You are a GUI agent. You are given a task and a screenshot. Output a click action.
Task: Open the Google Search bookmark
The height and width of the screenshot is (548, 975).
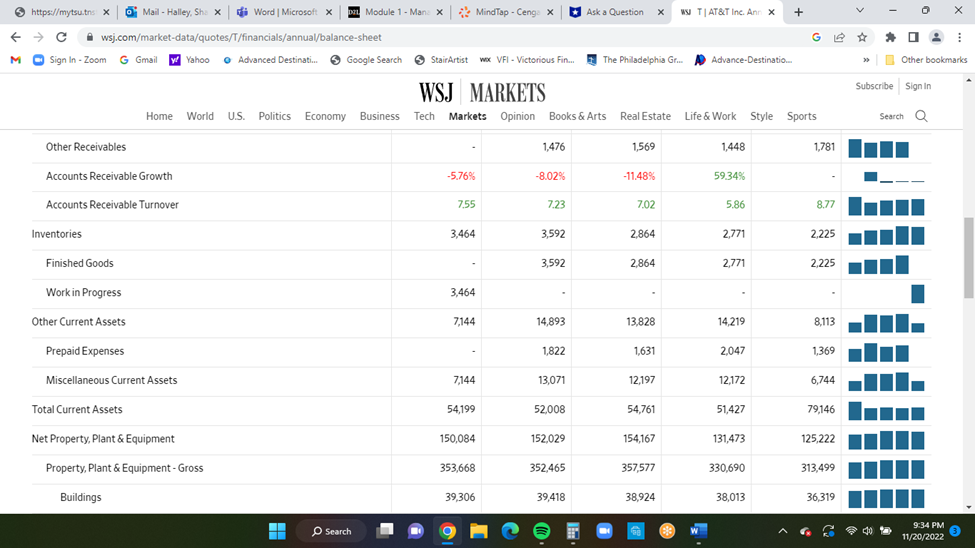(366, 60)
